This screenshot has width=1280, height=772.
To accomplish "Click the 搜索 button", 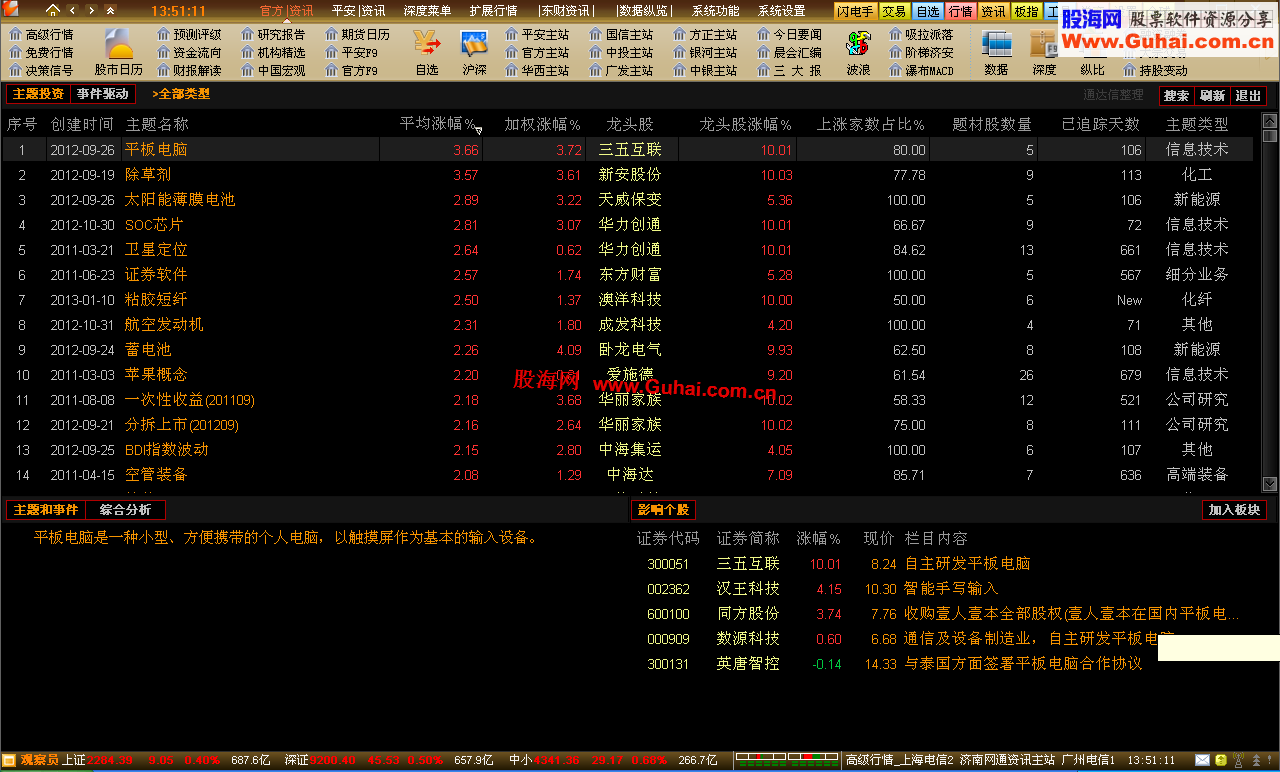I will (1177, 96).
